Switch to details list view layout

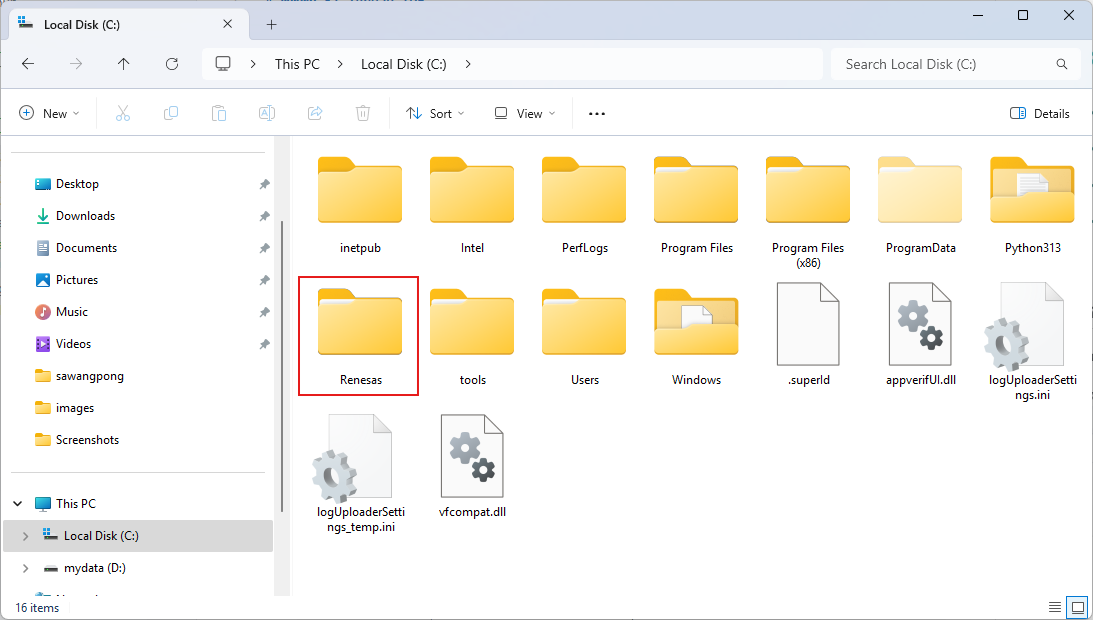[1055, 607]
